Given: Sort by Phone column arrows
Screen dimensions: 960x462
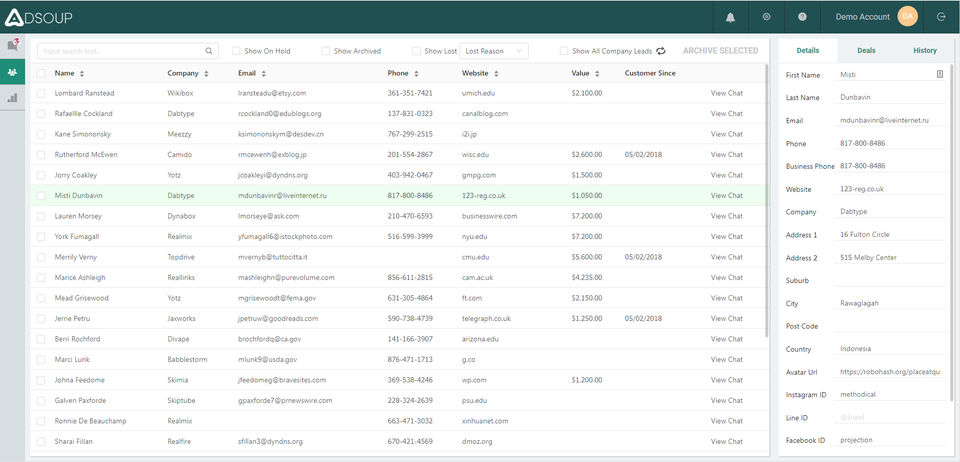Looking at the screenshot, I should click(x=416, y=73).
